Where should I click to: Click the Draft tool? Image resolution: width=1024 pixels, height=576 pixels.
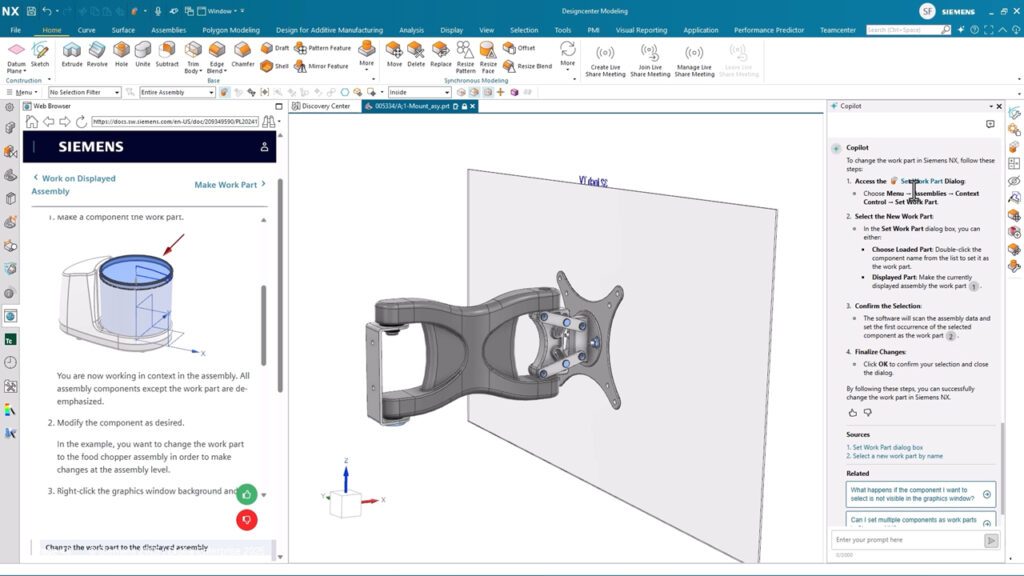tap(274, 48)
